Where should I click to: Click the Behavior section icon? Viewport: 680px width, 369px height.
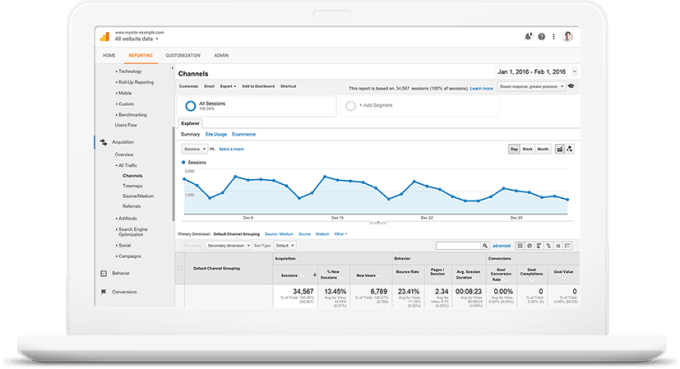pos(104,273)
